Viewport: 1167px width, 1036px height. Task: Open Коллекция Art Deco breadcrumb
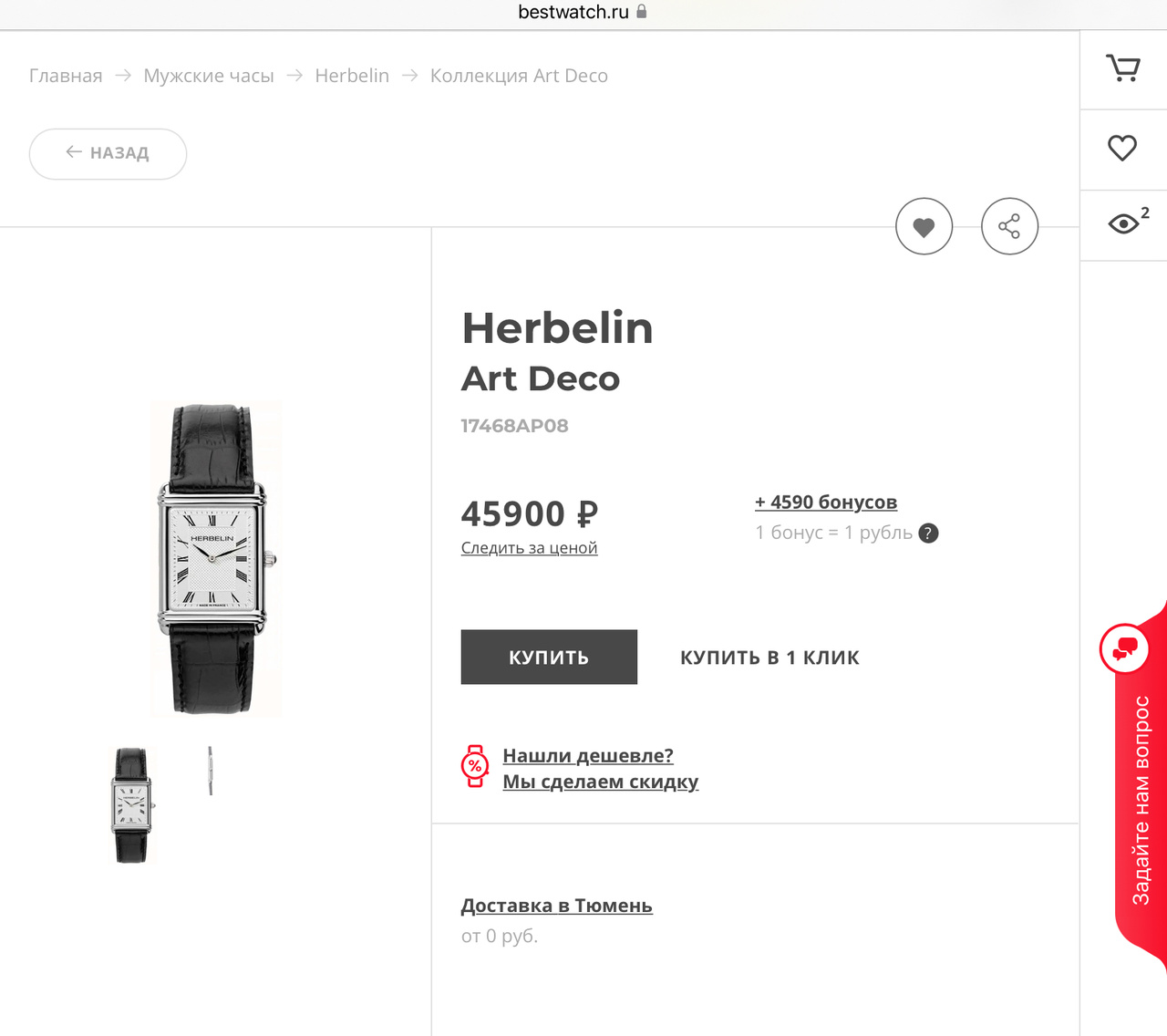click(519, 76)
